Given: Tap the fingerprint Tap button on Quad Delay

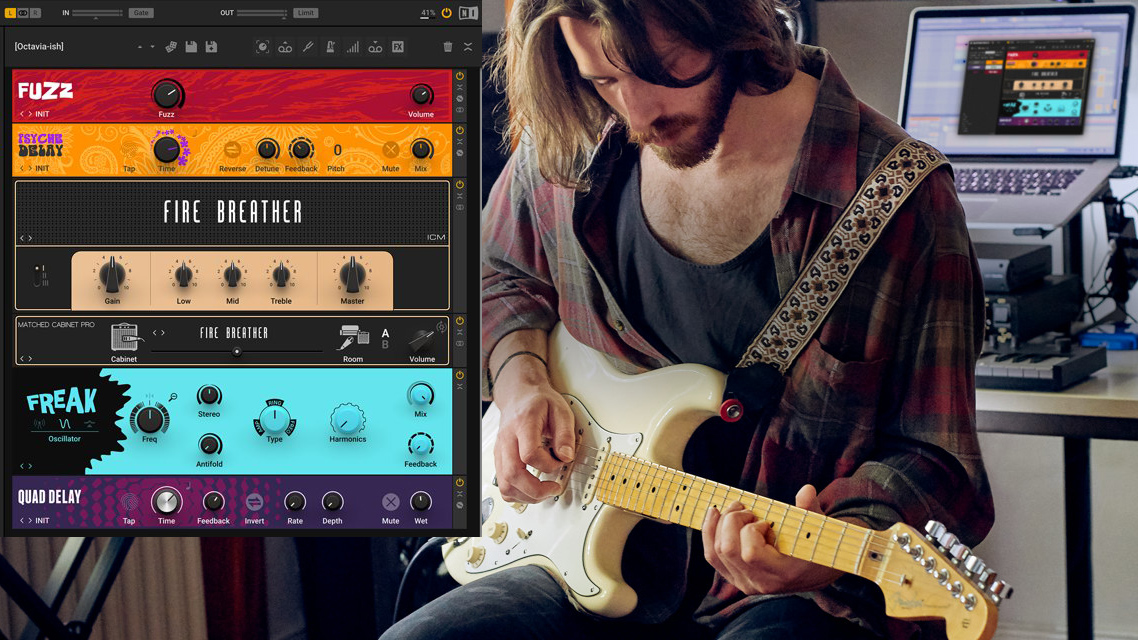Looking at the screenshot, I should (129, 502).
